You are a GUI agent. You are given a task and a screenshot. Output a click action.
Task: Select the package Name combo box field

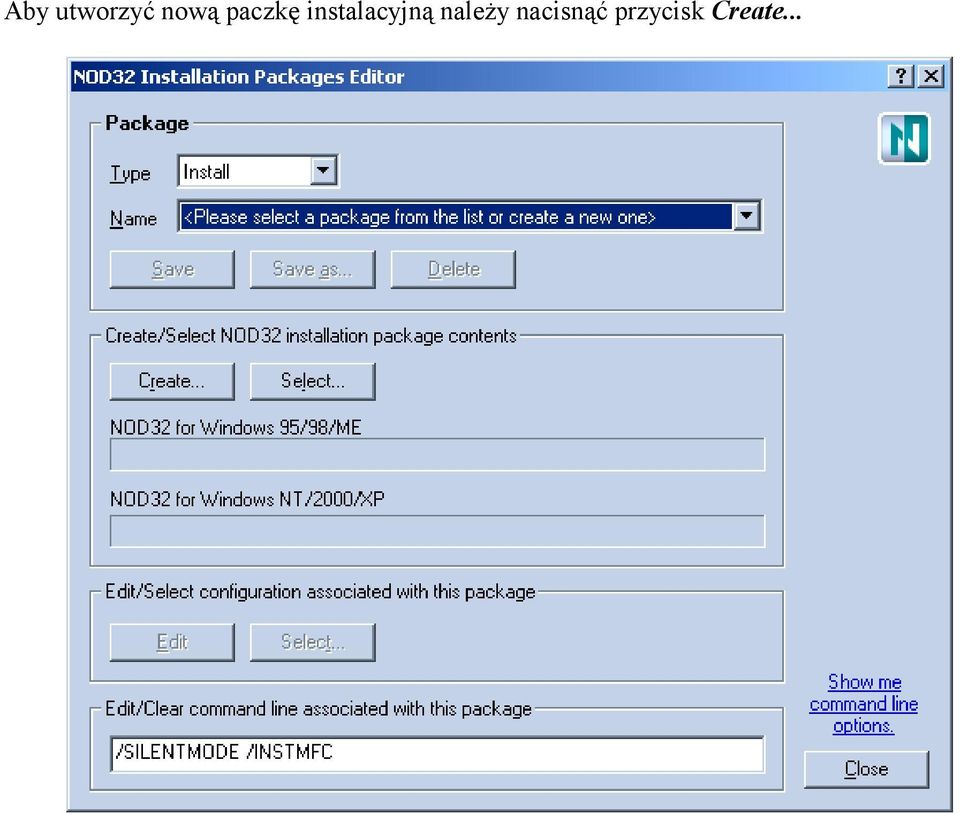click(469, 216)
